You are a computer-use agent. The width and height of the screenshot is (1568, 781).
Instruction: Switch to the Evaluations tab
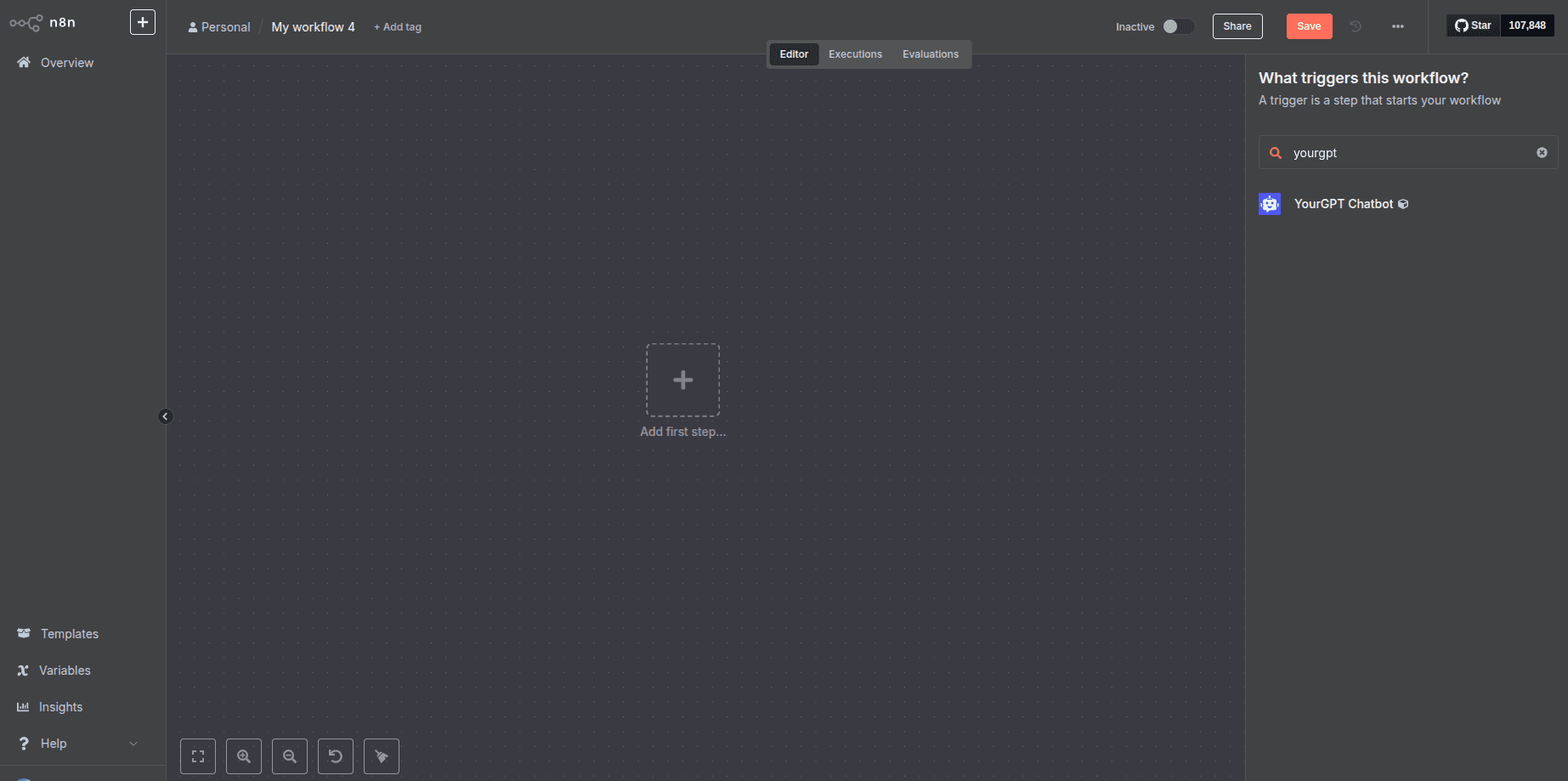click(x=930, y=54)
